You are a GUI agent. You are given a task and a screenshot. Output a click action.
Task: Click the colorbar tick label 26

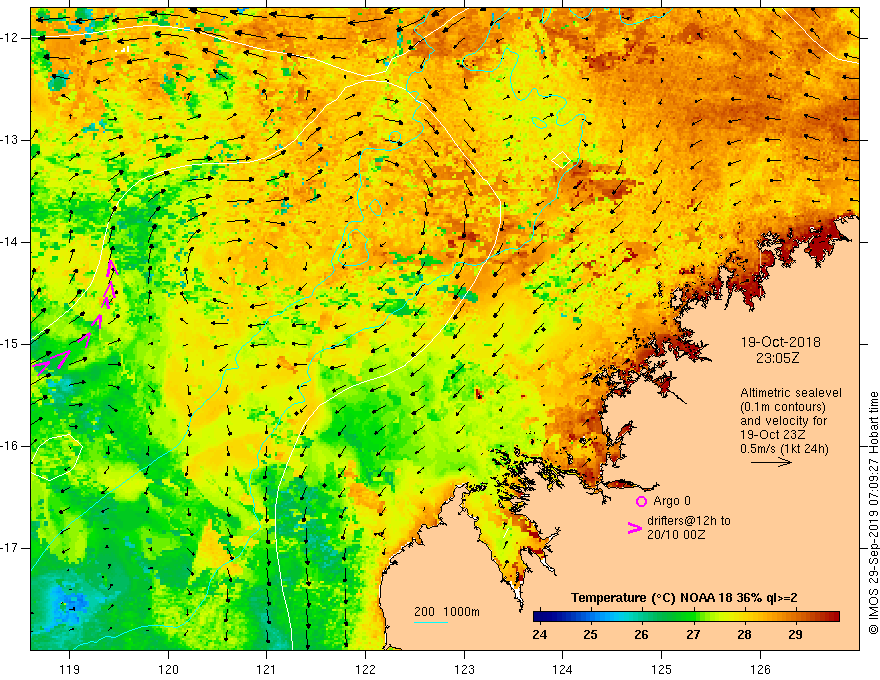[641, 635]
